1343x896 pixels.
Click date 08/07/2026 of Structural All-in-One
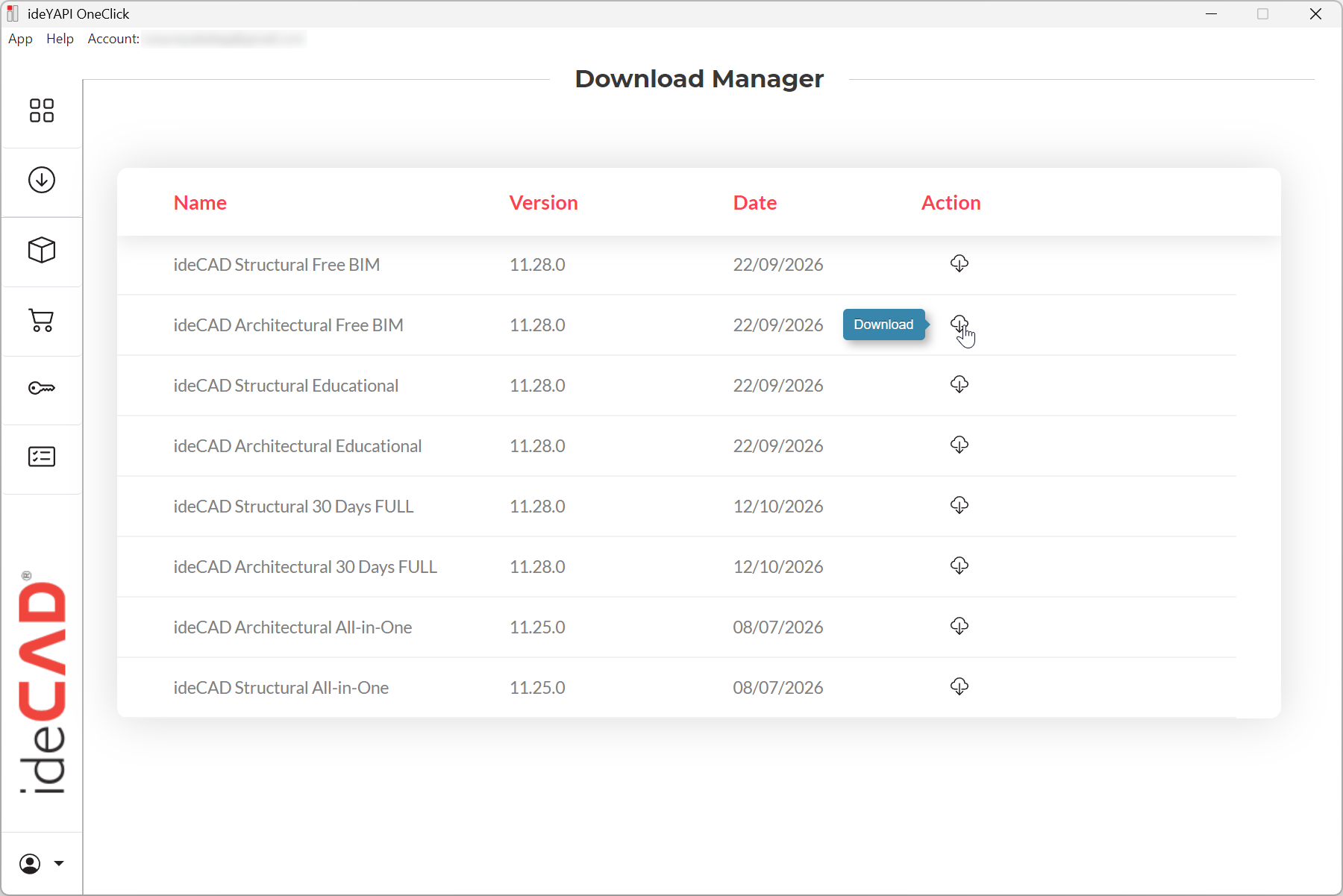click(778, 688)
